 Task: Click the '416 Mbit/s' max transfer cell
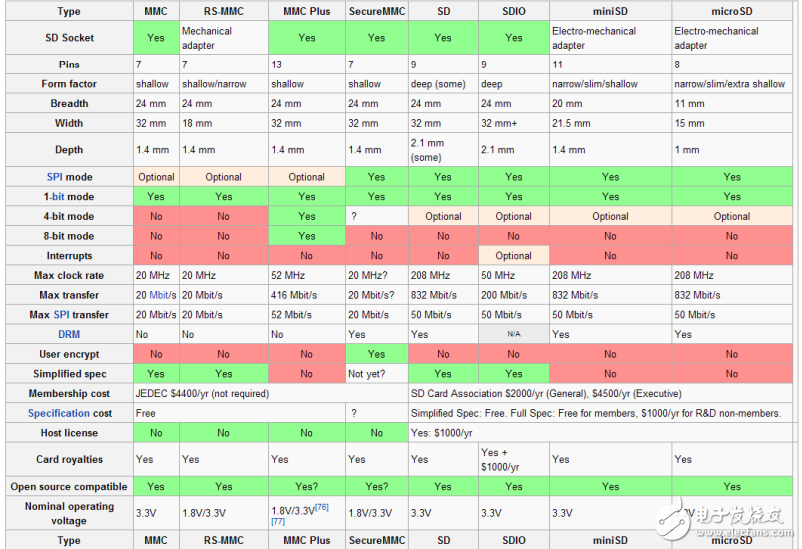pyautogui.click(x=306, y=295)
